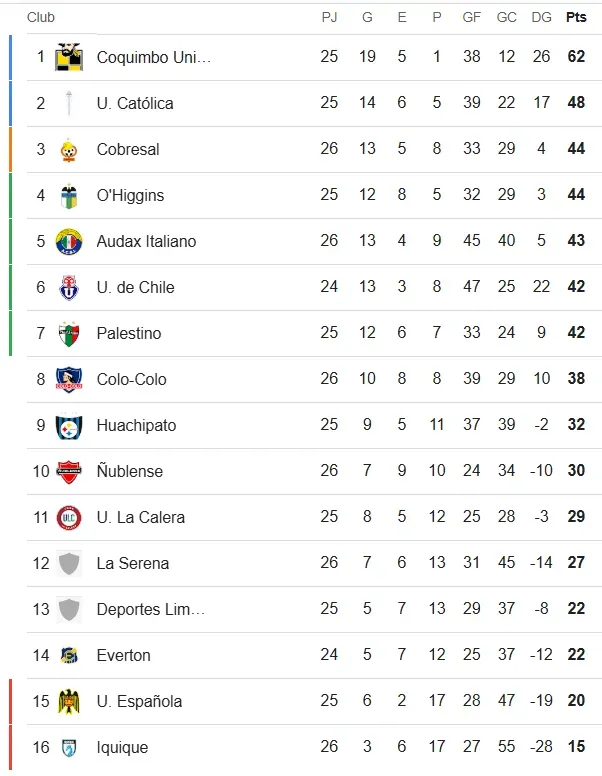Click the U. de Chile logo

pos(69,287)
